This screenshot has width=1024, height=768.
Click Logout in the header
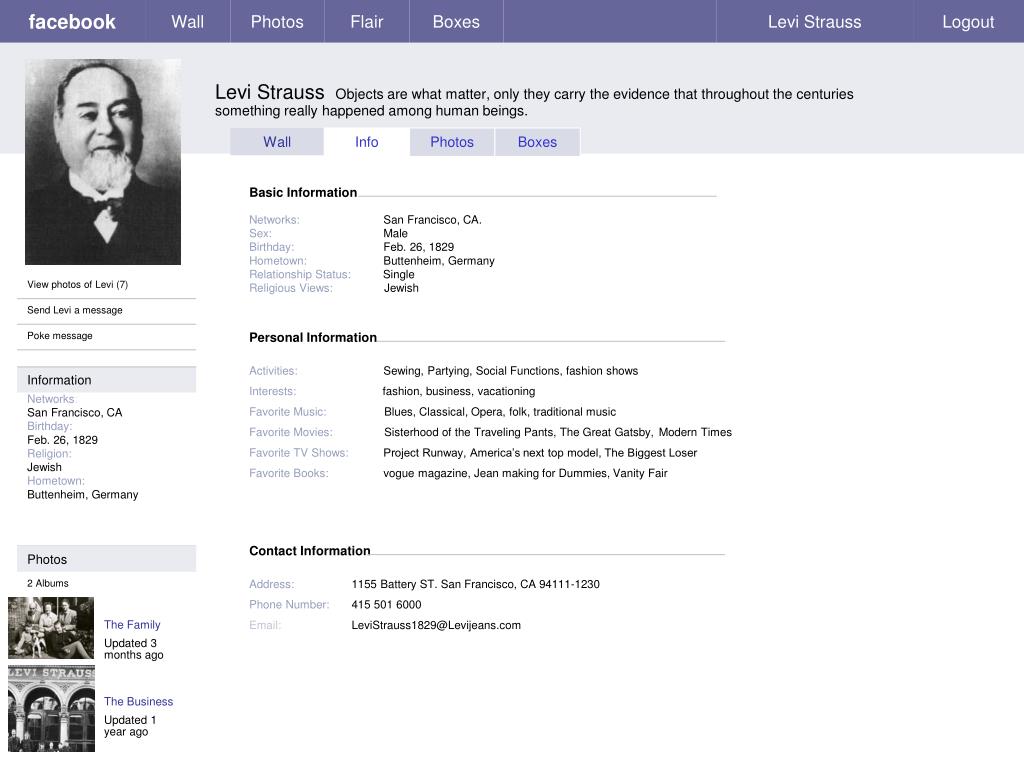pyautogui.click(x=968, y=22)
